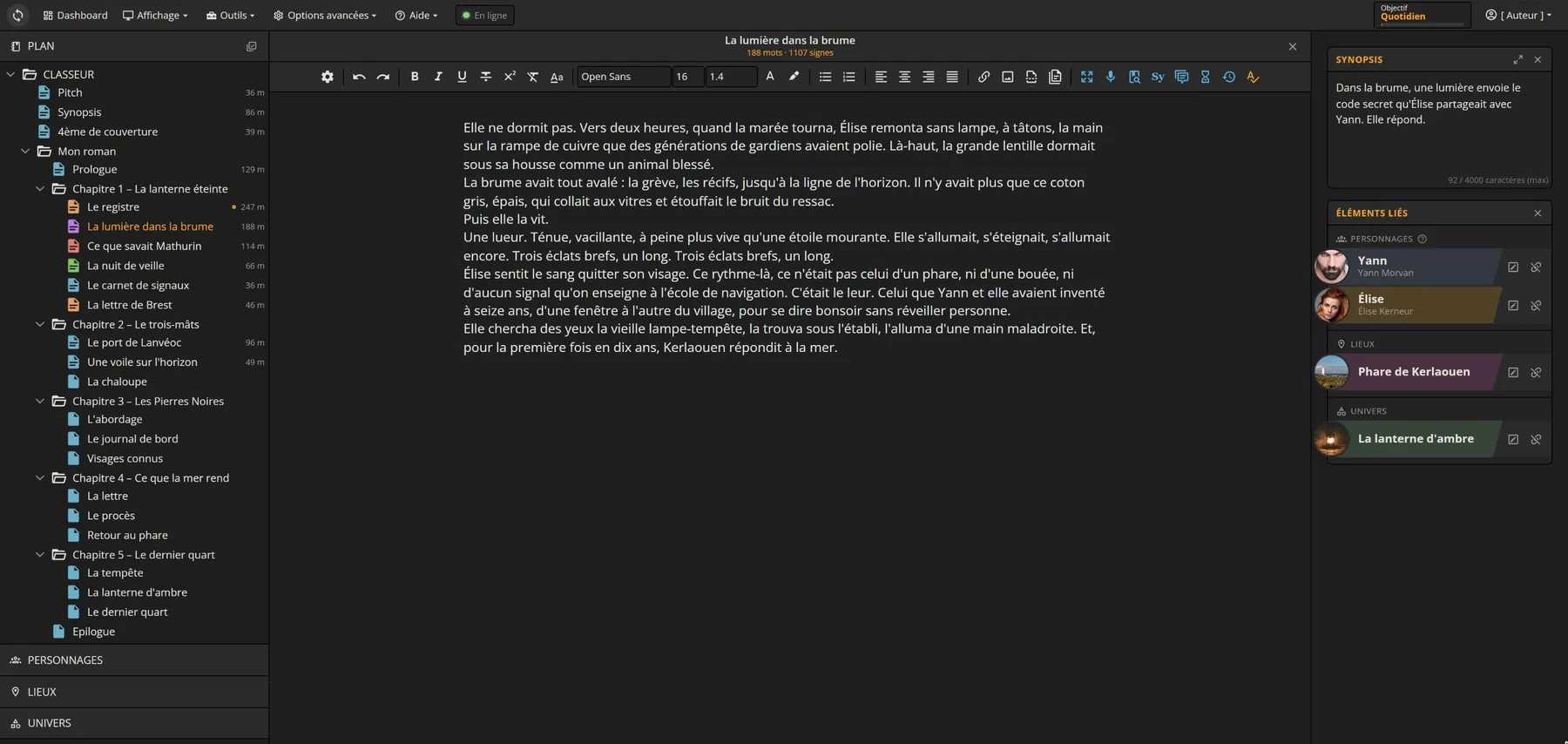Expand the LIEUX sidebar section
This screenshot has height=744, width=1568.
tap(134, 692)
